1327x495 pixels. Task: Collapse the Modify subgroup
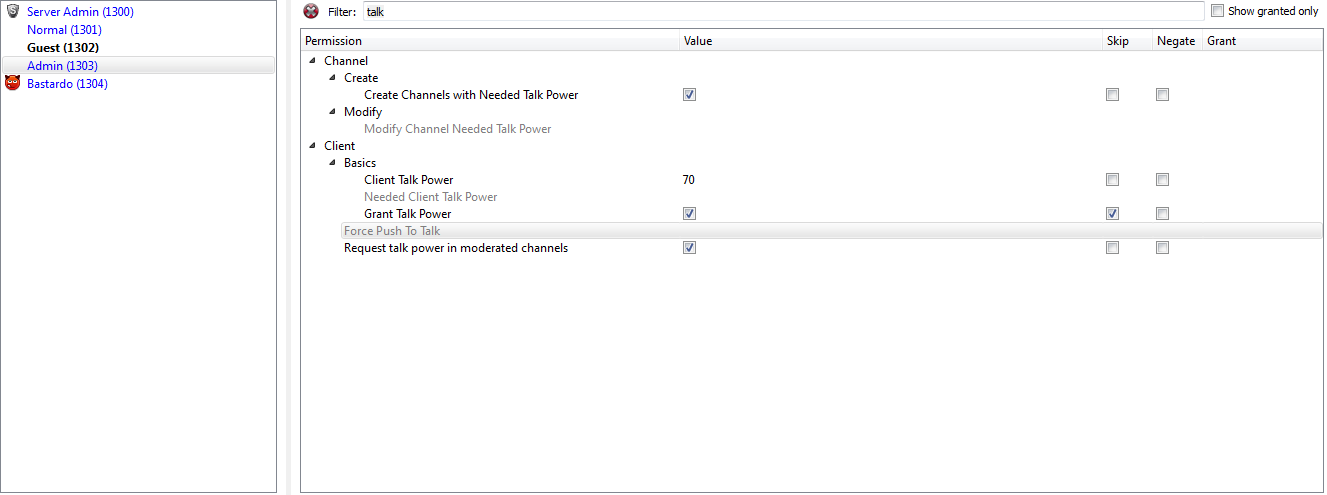[x=333, y=112]
